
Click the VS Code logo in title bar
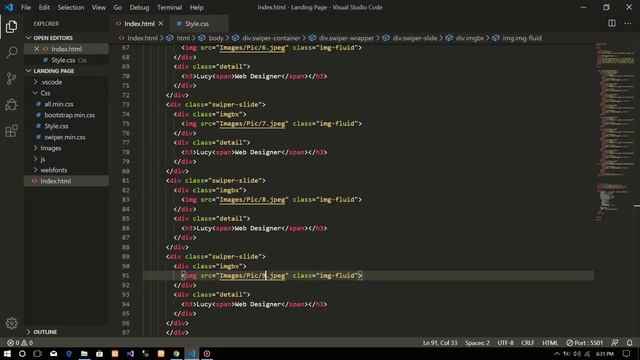pos(9,7)
